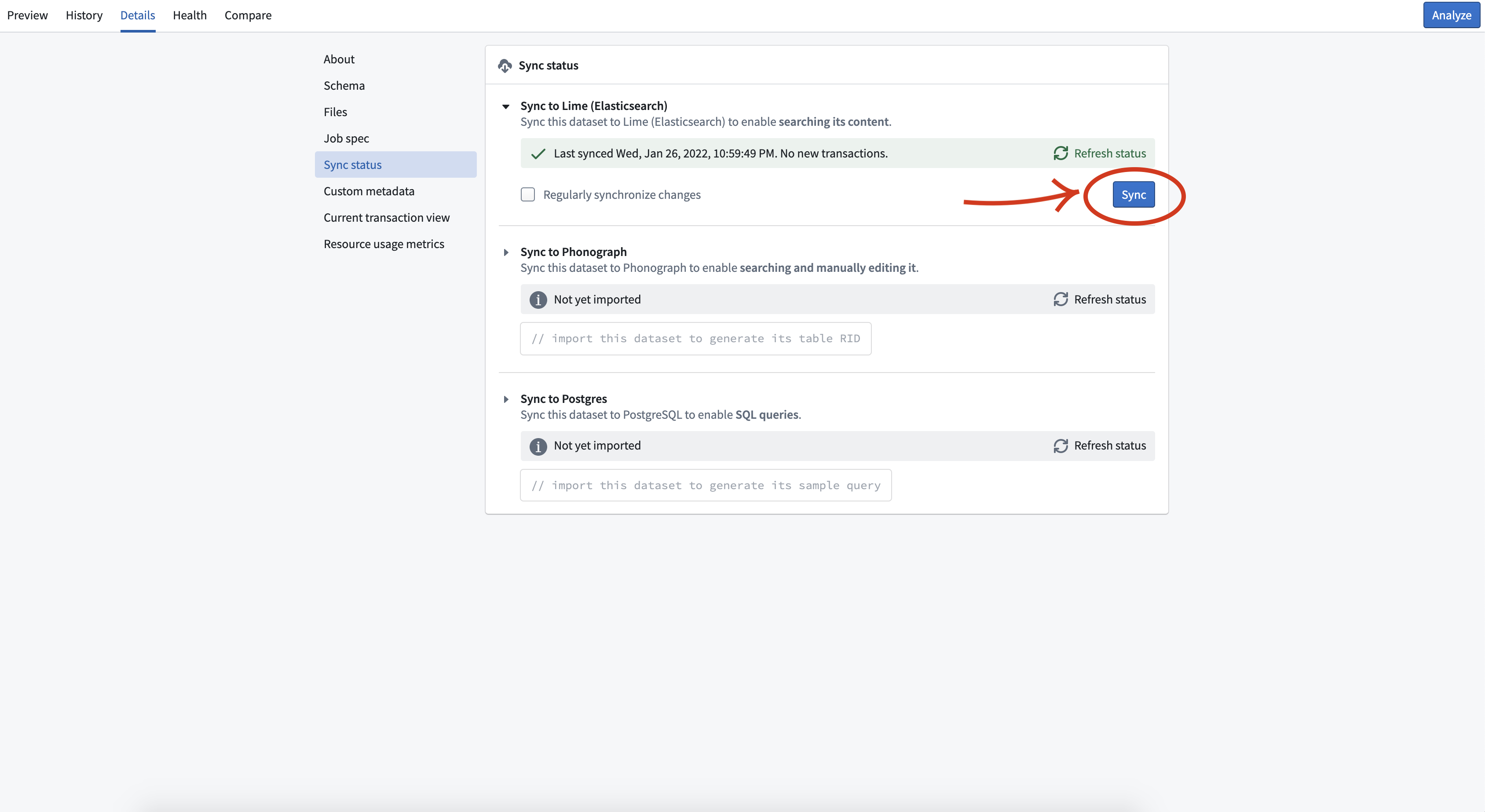Click the refresh icon for Phonograph sync
Screen dimensions: 1485x812
click(x=1061, y=299)
